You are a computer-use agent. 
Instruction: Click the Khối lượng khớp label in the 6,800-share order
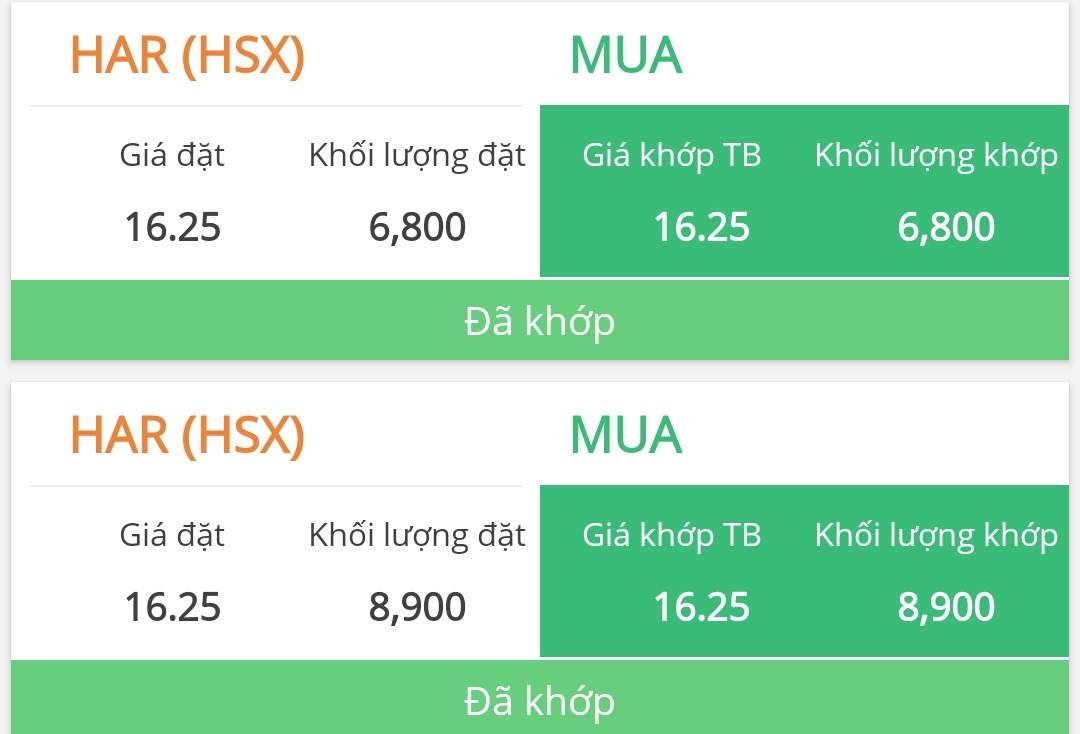(936, 156)
